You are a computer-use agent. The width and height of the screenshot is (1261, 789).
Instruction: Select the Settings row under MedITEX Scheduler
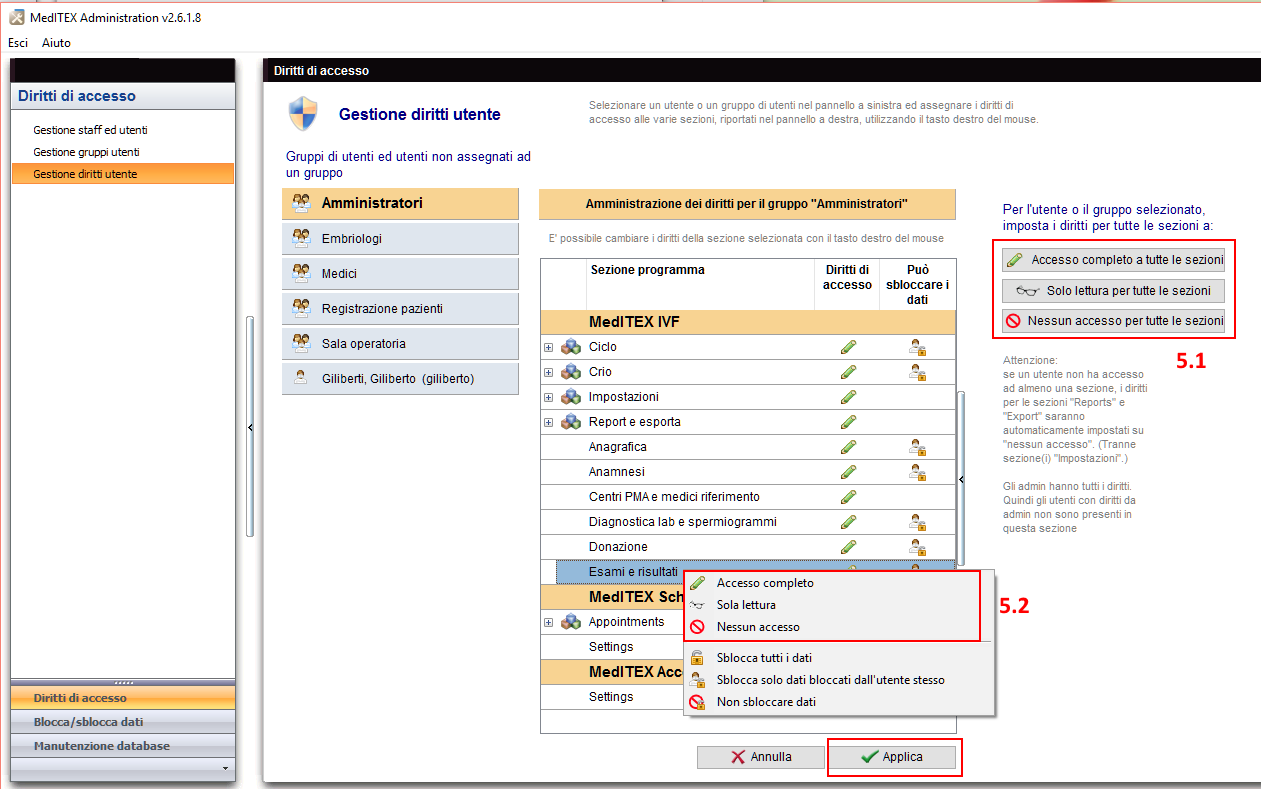tap(611, 647)
